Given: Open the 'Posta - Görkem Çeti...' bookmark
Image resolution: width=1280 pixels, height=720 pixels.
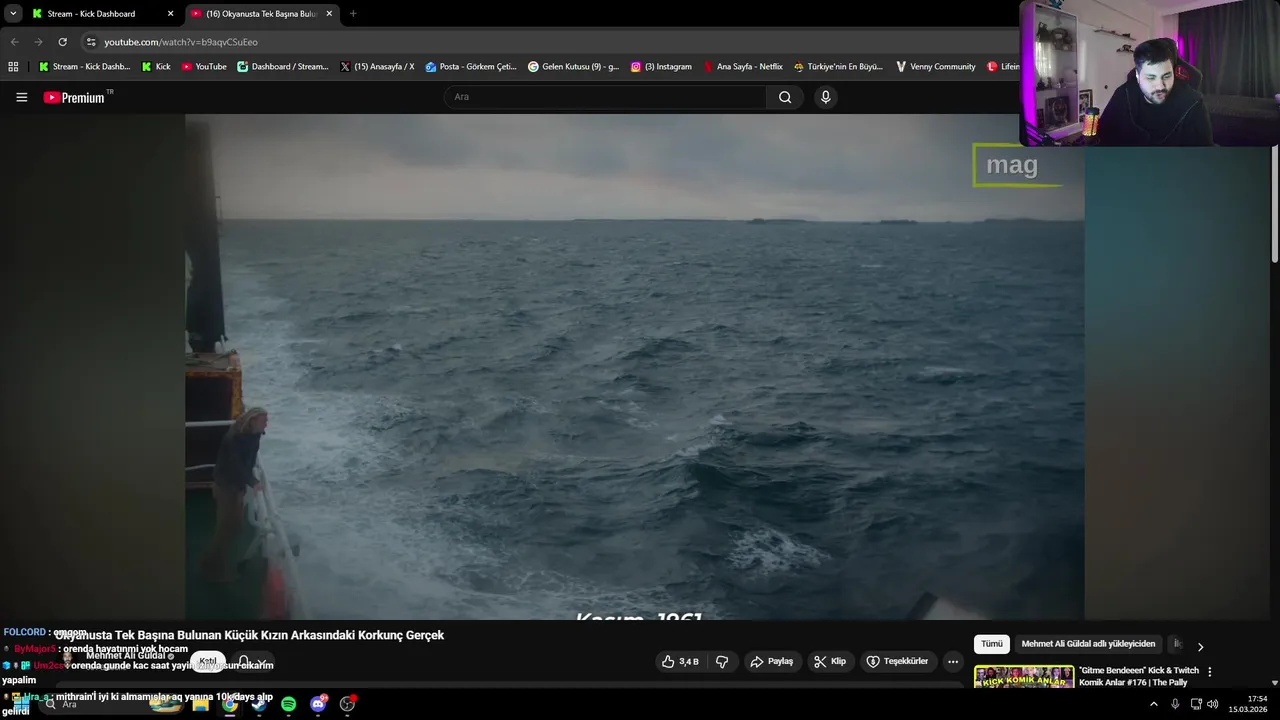Looking at the screenshot, I should 470,67.
